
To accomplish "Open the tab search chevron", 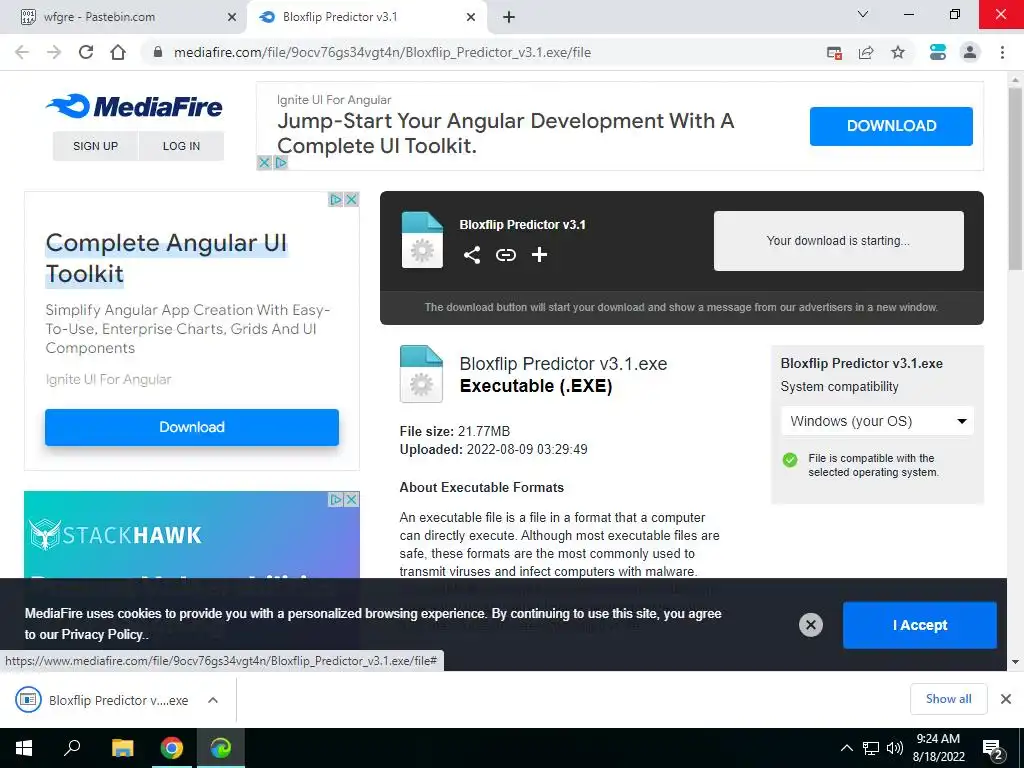I will (863, 14).
